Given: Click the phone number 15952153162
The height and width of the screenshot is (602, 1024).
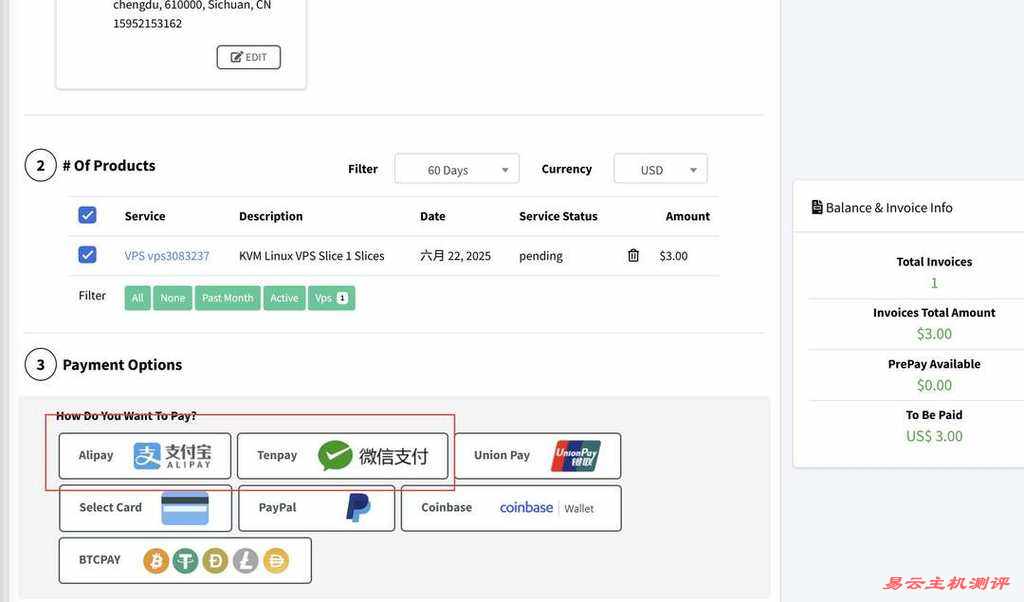Looking at the screenshot, I should coord(148,24).
